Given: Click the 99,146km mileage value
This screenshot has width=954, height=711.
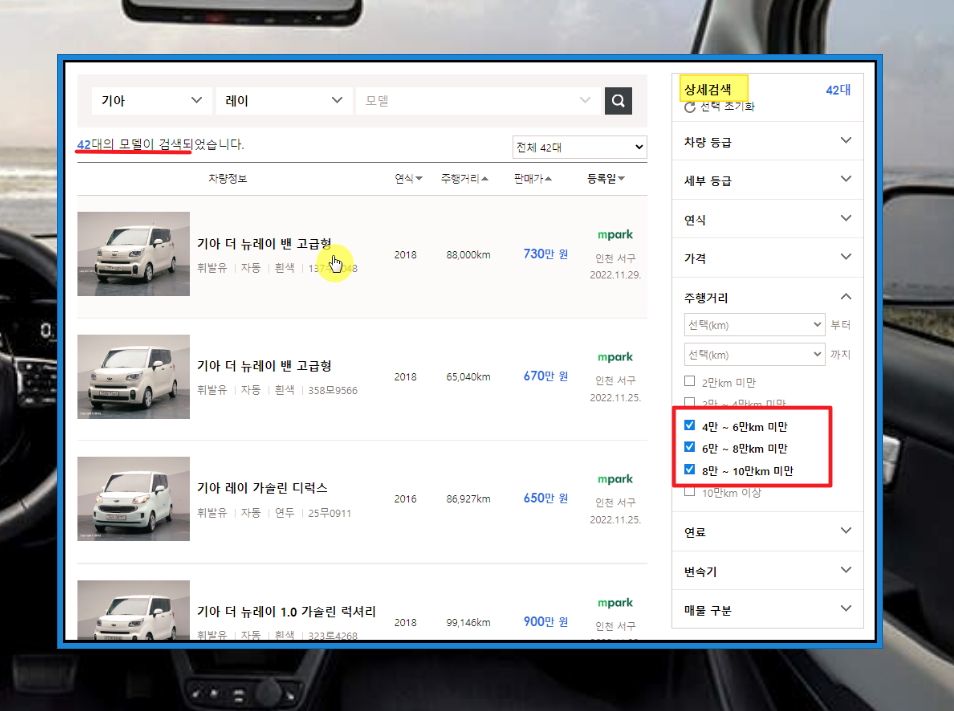Looking at the screenshot, I should [468, 622].
